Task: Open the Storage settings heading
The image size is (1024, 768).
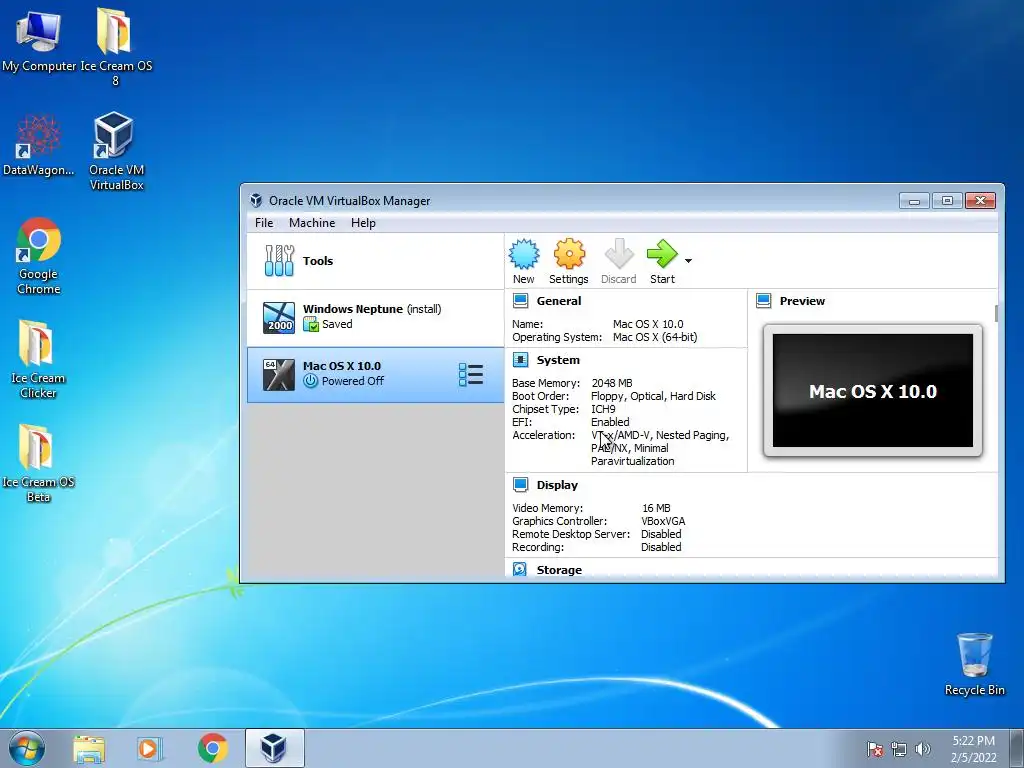Action: pos(559,569)
